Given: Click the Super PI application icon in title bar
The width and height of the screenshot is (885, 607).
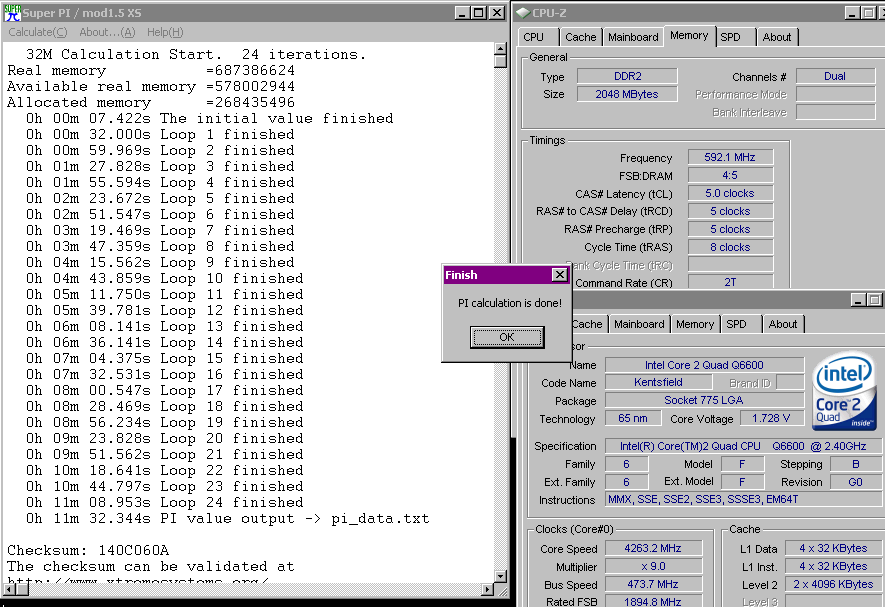Looking at the screenshot, I should (x=12, y=13).
